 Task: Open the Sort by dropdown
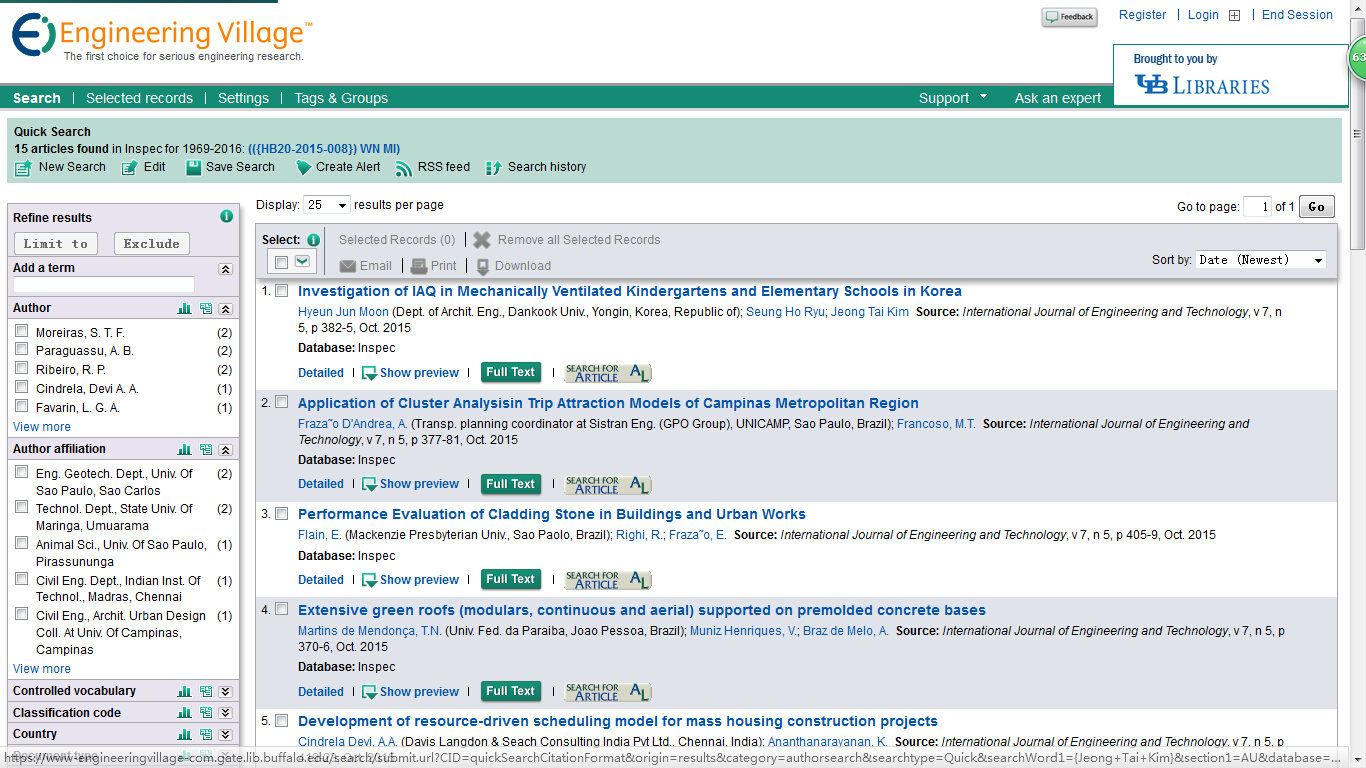pyautogui.click(x=1260, y=259)
